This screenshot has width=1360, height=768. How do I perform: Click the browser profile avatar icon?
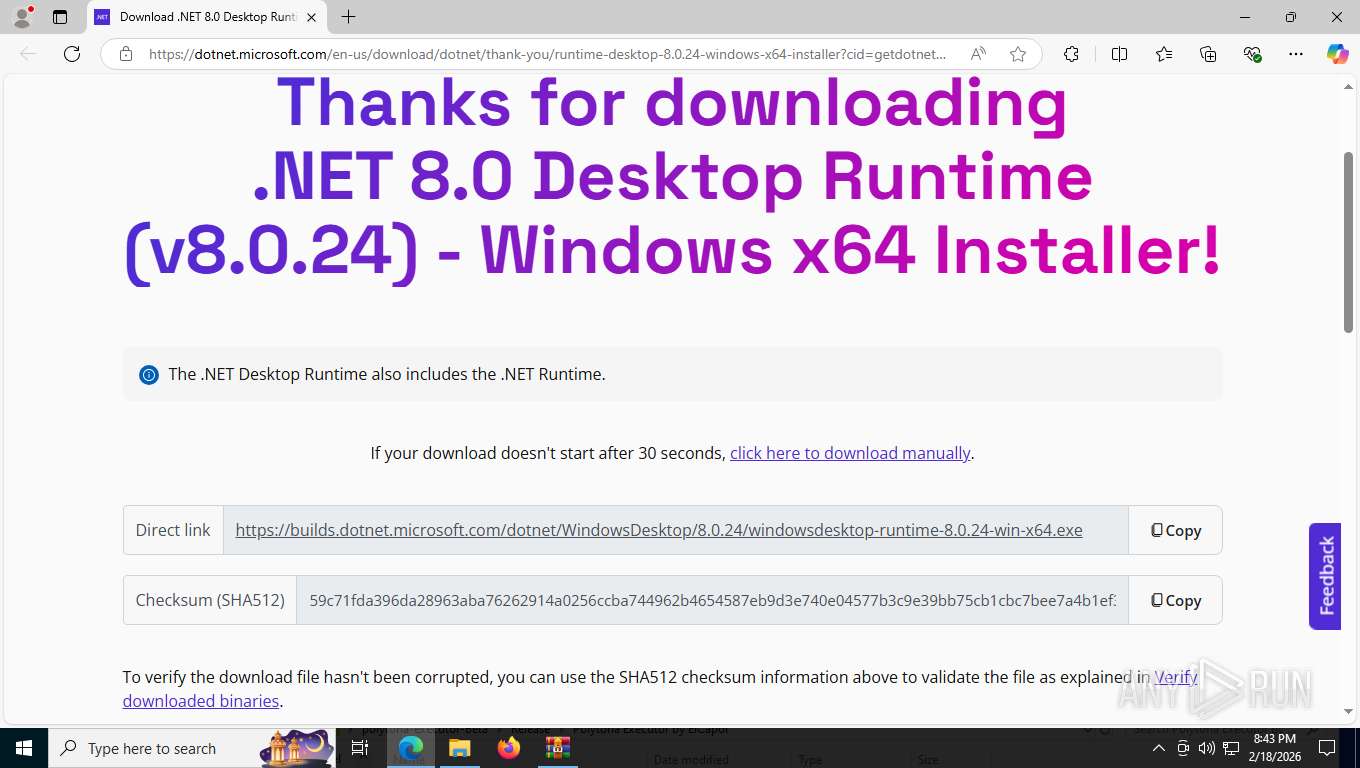click(x=21, y=17)
